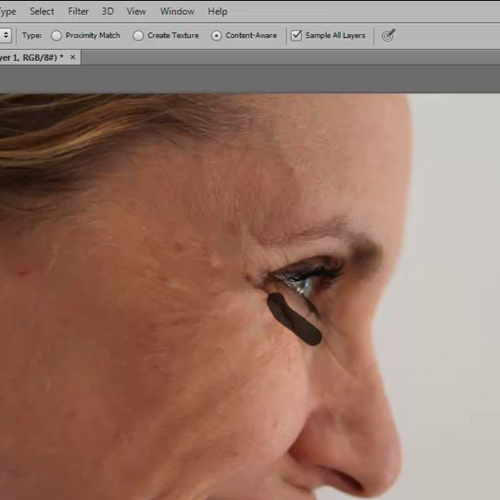This screenshot has width=500, height=500.
Task: Click the tablet pressure size icon
Action: point(388,35)
